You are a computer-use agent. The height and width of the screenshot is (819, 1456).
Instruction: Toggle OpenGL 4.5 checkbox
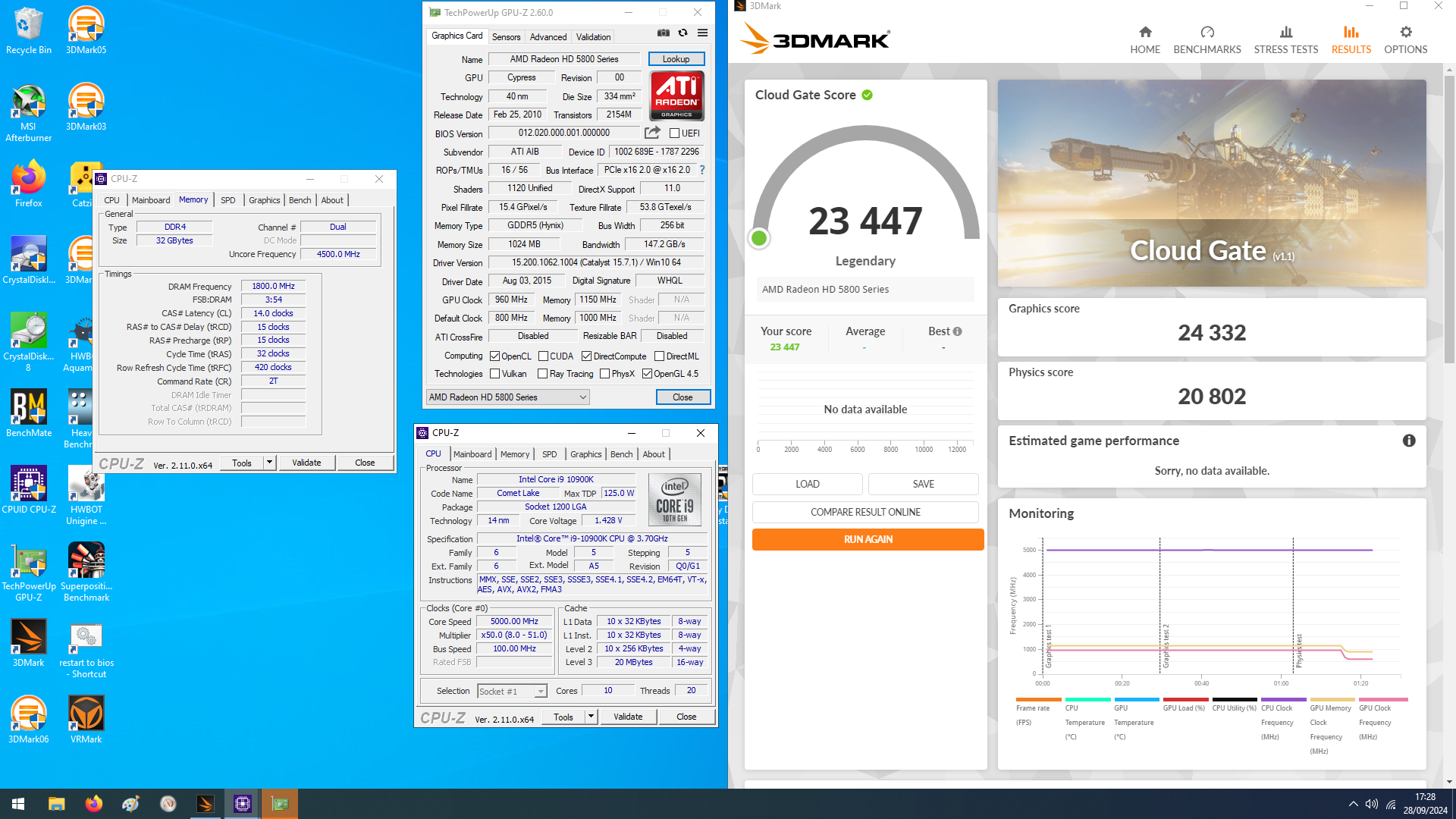[x=647, y=374]
